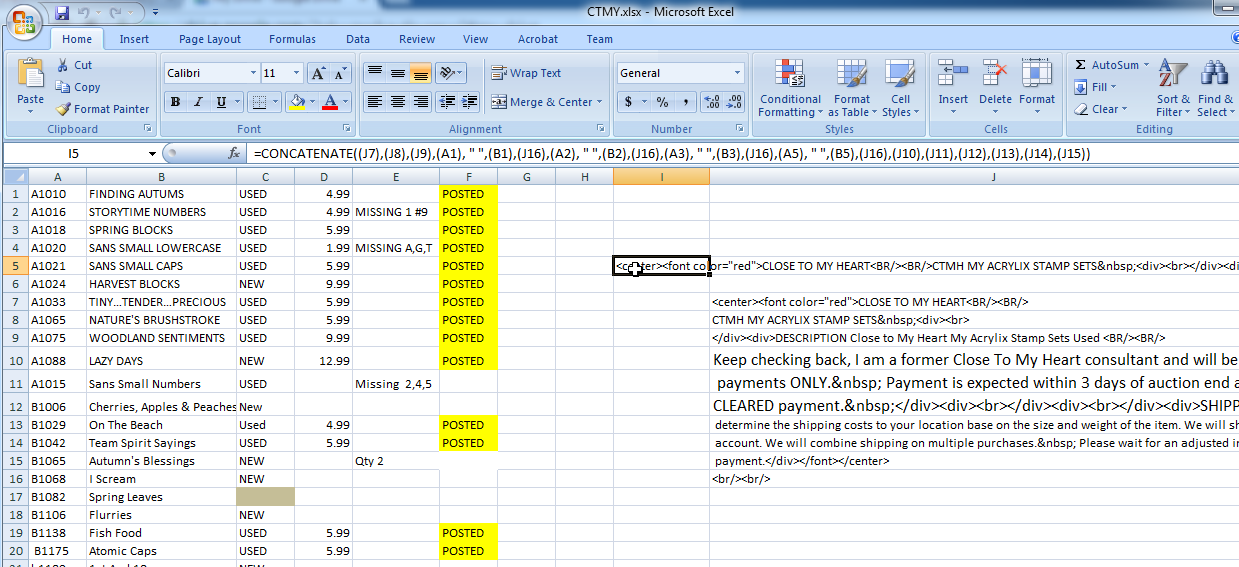This screenshot has width=1239, height=567.
Task: Decrease indent in cell
Action: (446, 101)
